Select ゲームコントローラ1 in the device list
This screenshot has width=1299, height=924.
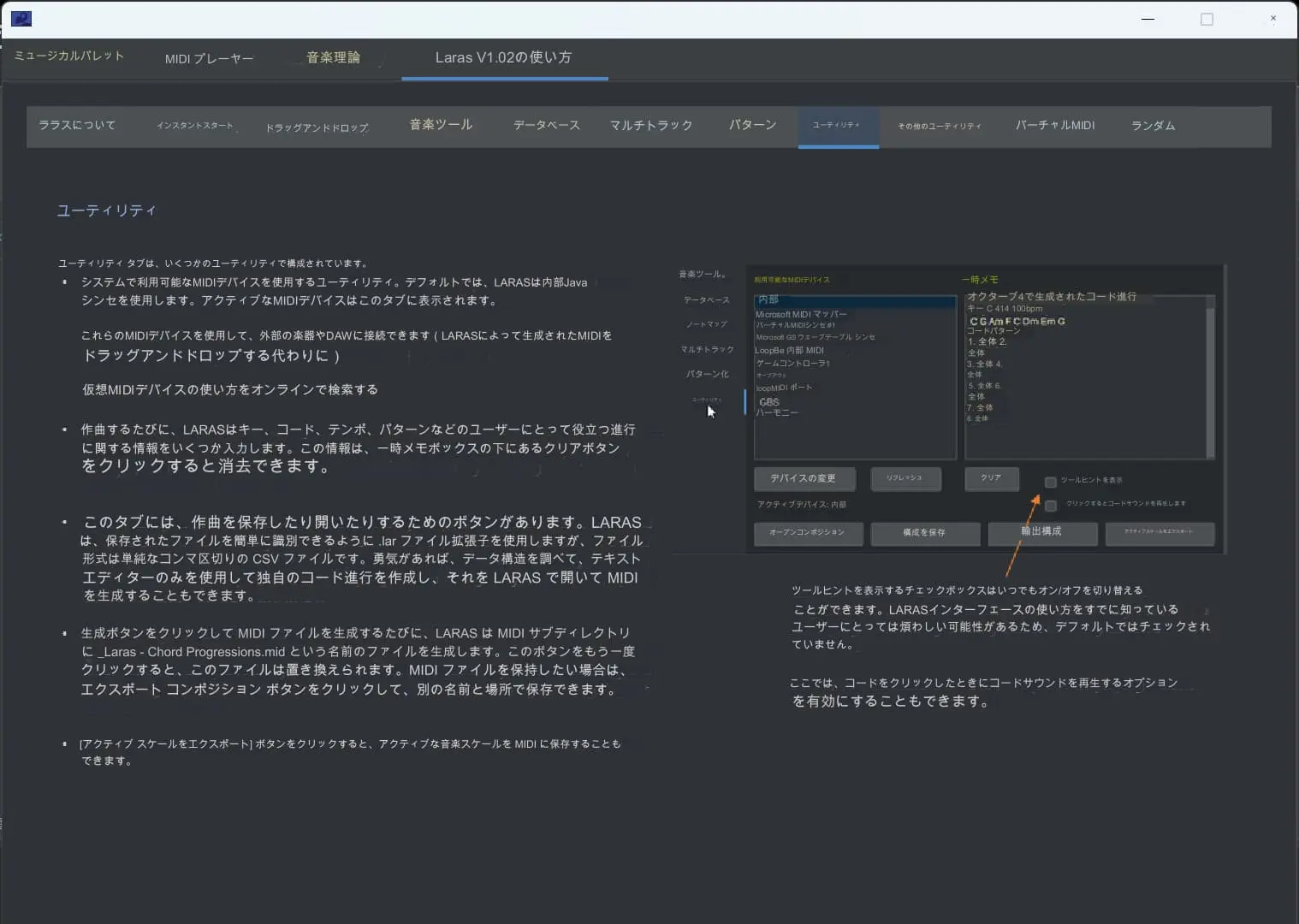793,364
